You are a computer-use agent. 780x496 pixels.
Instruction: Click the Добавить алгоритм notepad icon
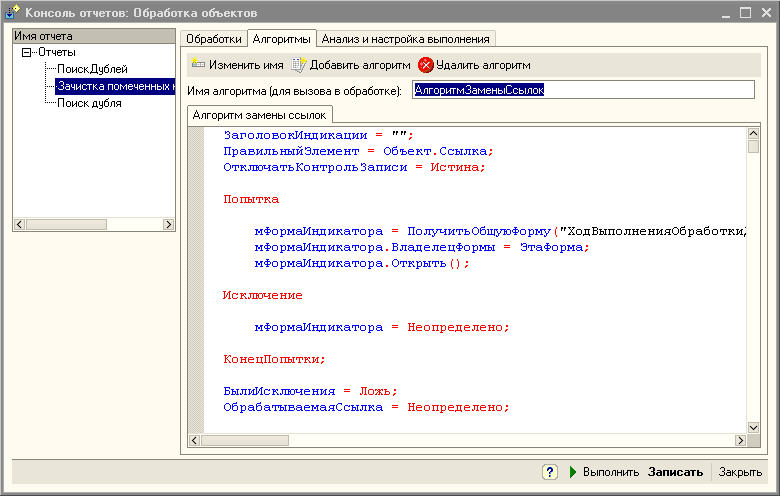click(x=298, y=65)
